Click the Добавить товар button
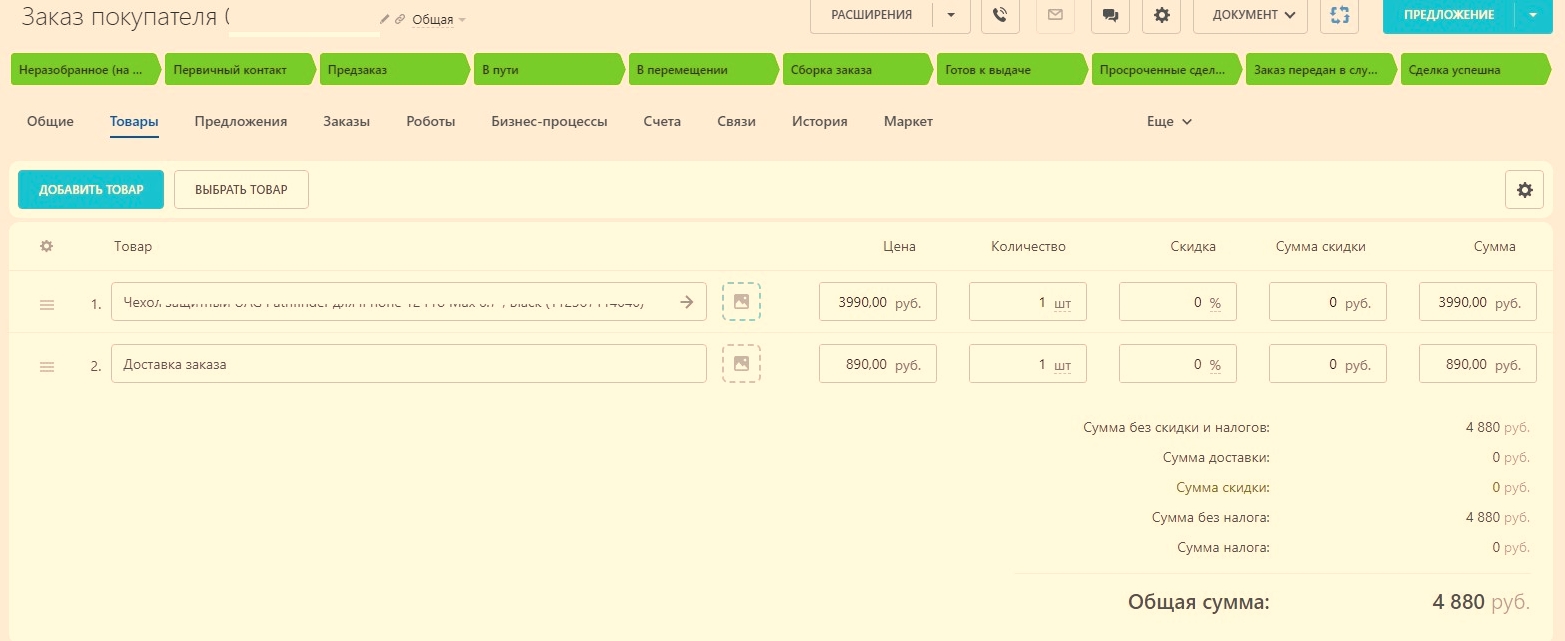 click(x=91, y=190)
